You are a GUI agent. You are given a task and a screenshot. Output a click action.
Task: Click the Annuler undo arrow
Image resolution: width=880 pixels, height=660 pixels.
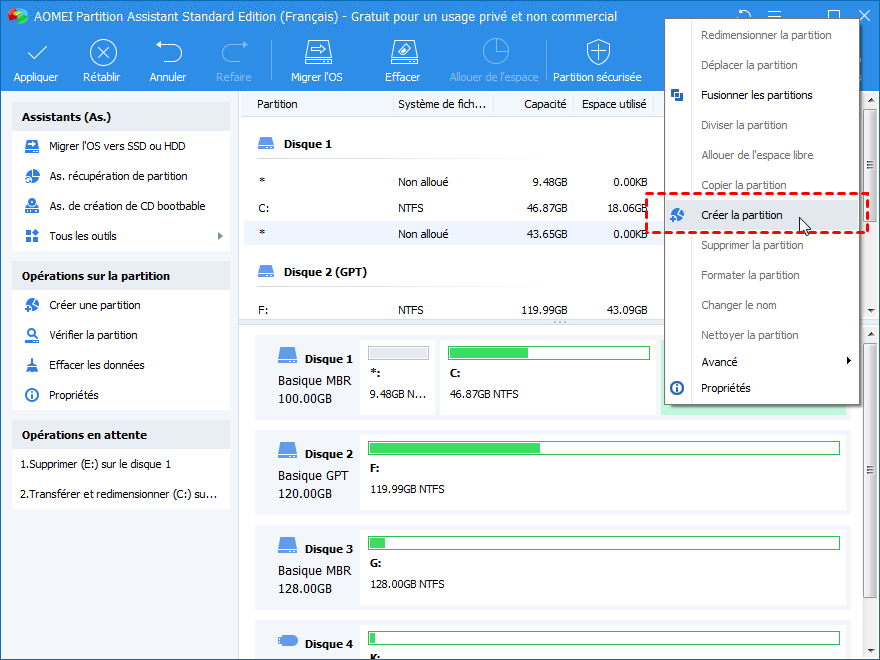pos(168,53)
